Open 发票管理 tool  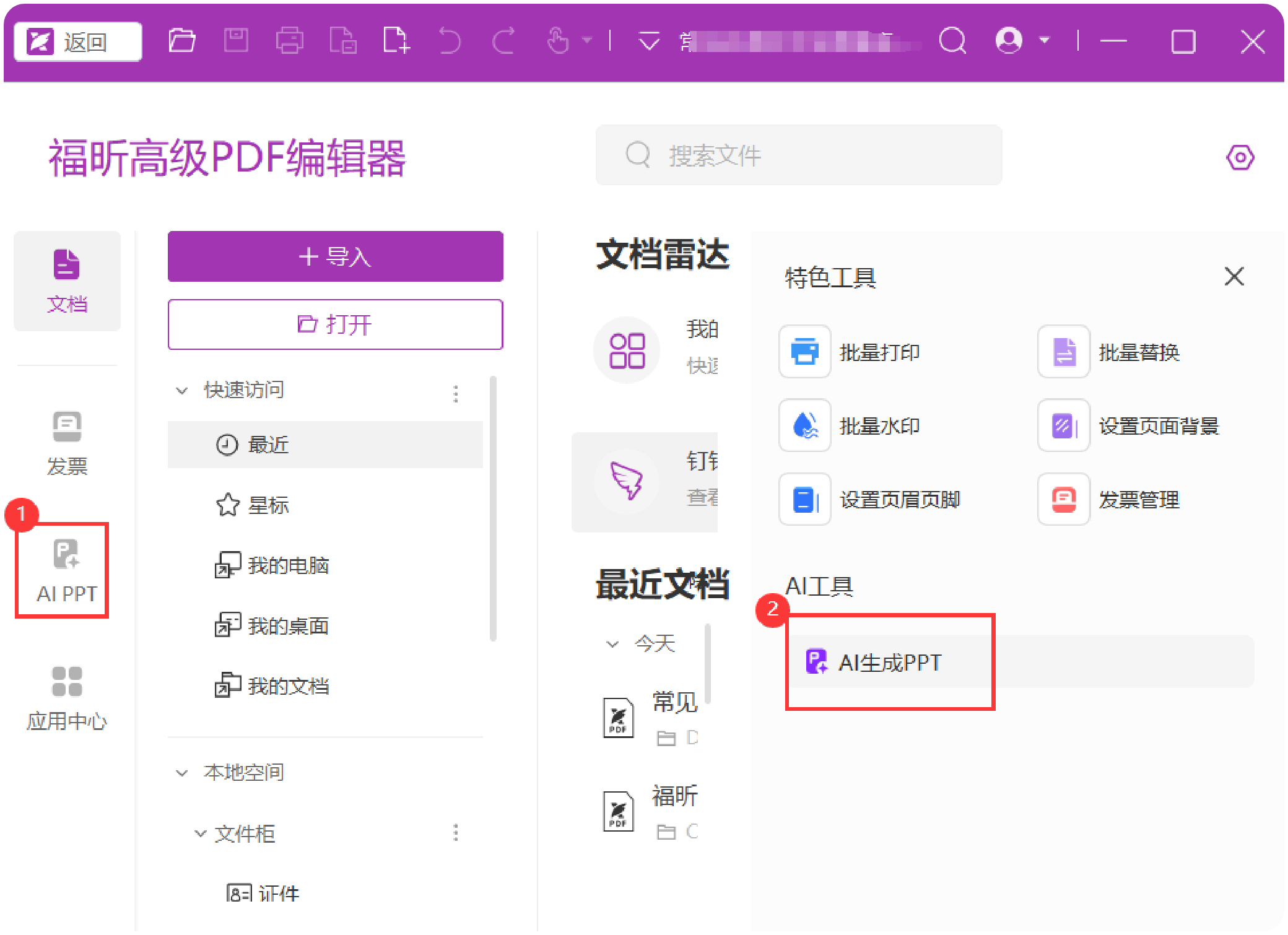(1110, 498)
